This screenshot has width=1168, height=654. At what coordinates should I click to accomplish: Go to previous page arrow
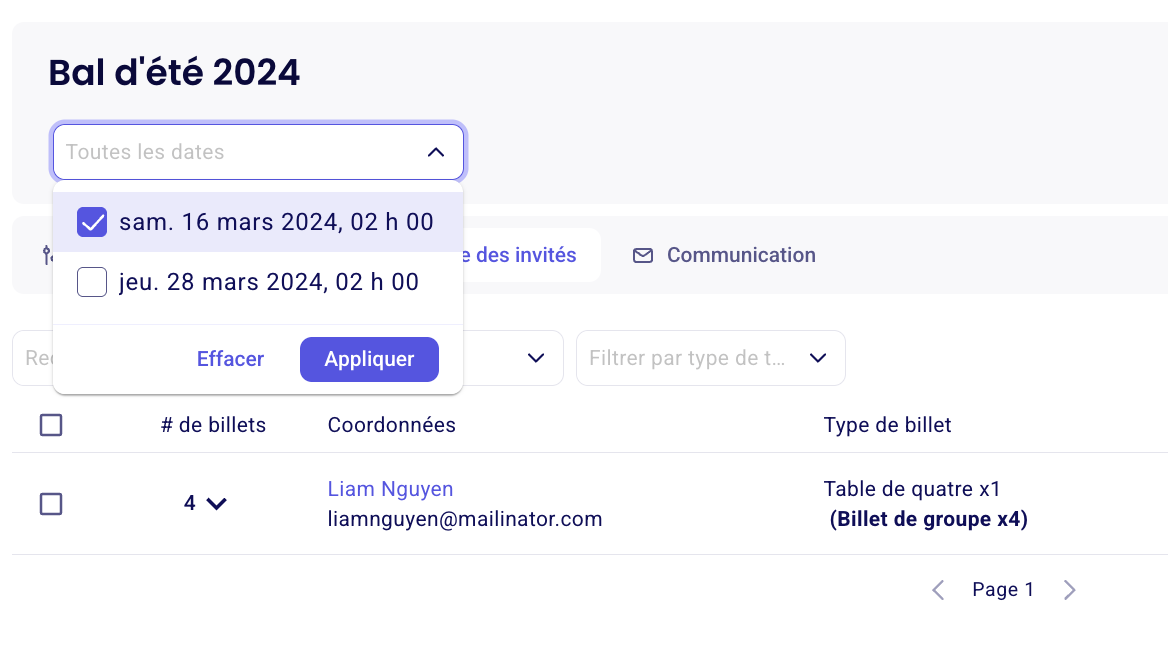click(939, 590)
